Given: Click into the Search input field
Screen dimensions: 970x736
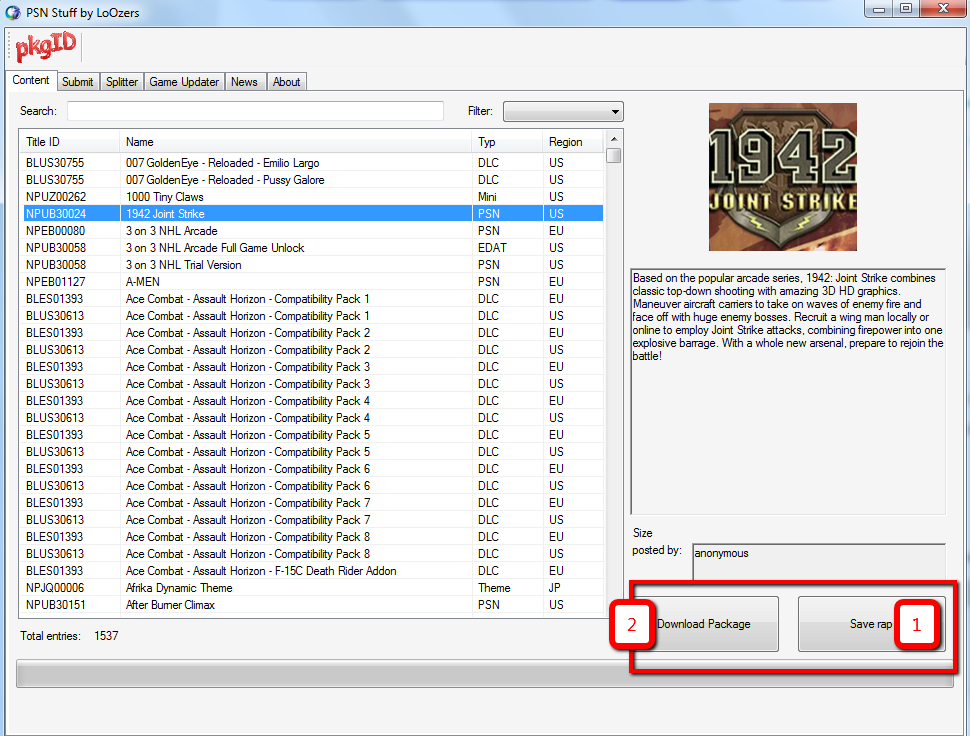Looking at the screenshot, I should click(255, 111).
